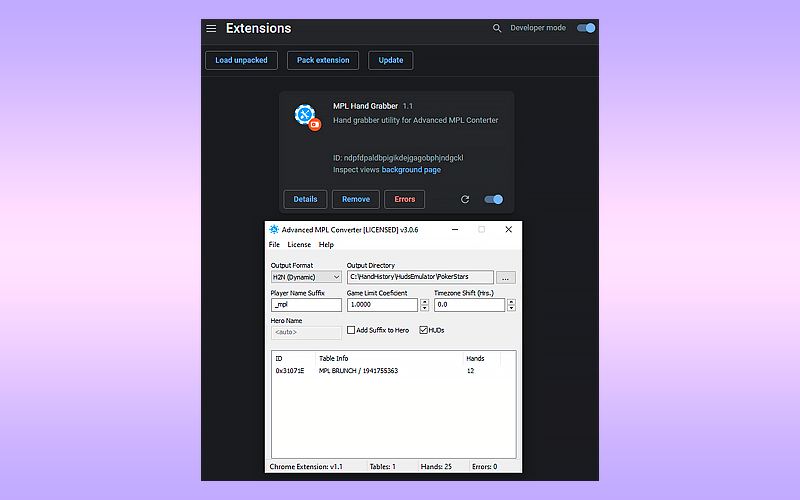Reload the MPL Hand Grabber extension

click(x=465, y=199)
